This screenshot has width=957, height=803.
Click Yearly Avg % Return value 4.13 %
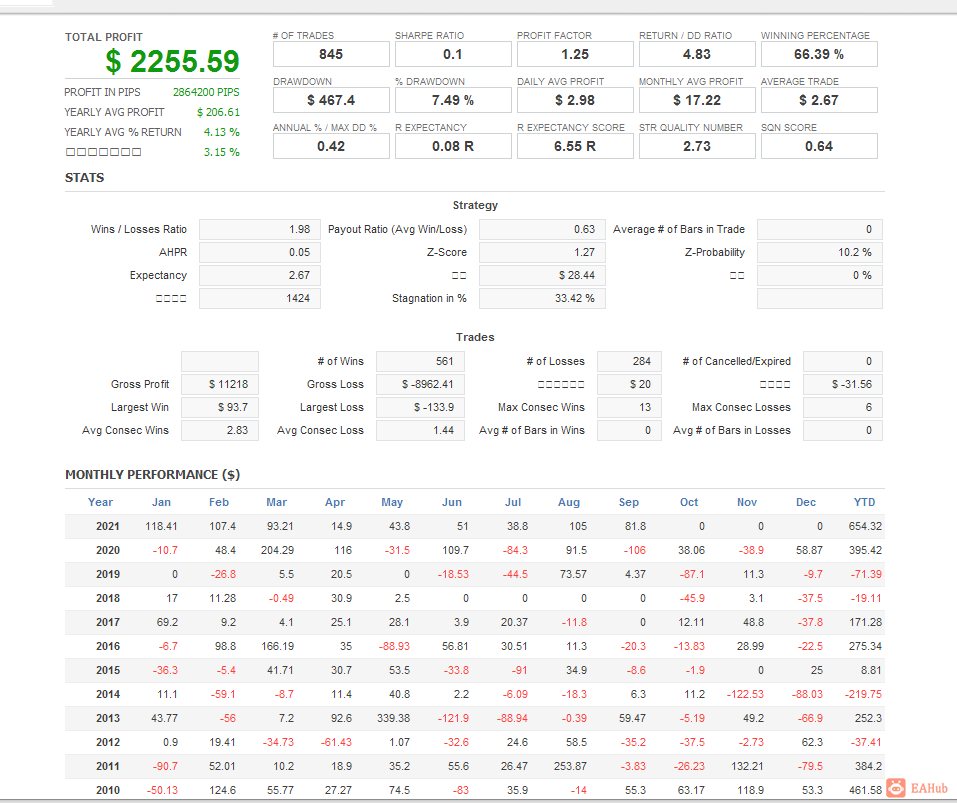click(x=222, y=132)
